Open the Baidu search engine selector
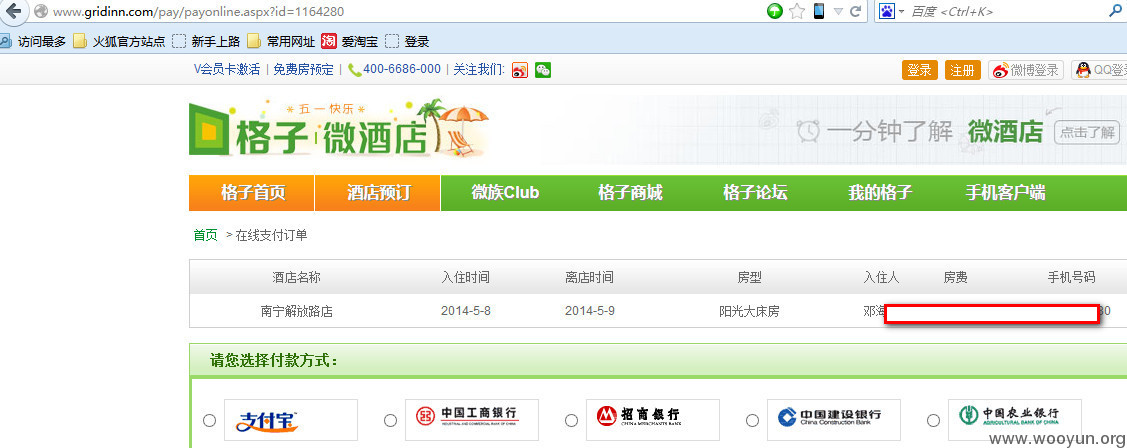This screenshot has width=1127, height=448. point(891,11)
